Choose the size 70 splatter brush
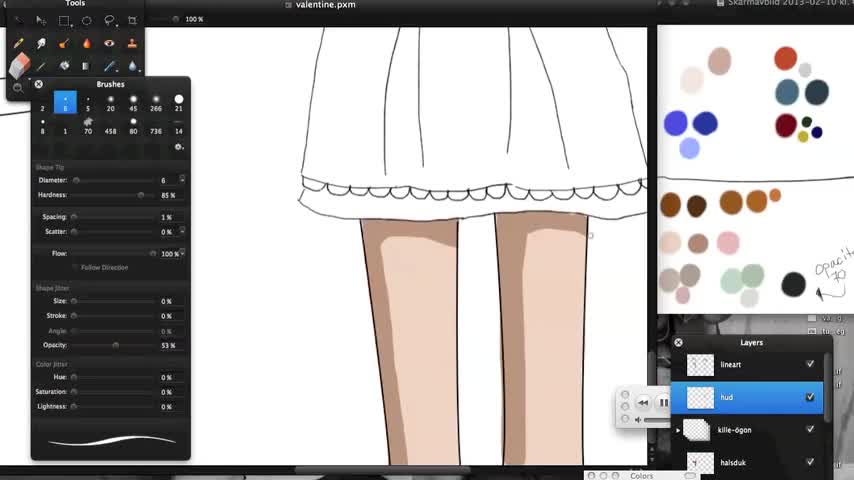This screenshot has width=854, height=480. [x=88, y=125]
